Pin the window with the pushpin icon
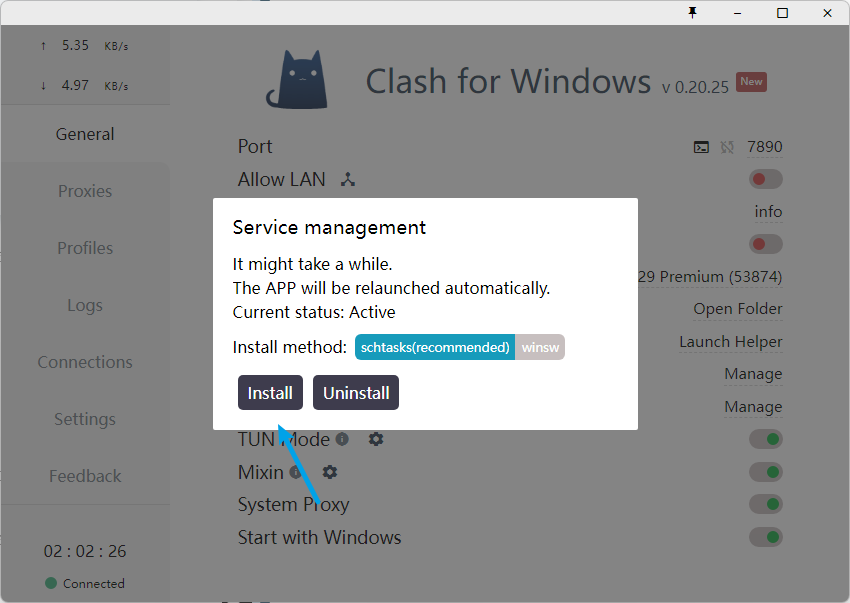The image size is (850, 603). pos(691,13)
